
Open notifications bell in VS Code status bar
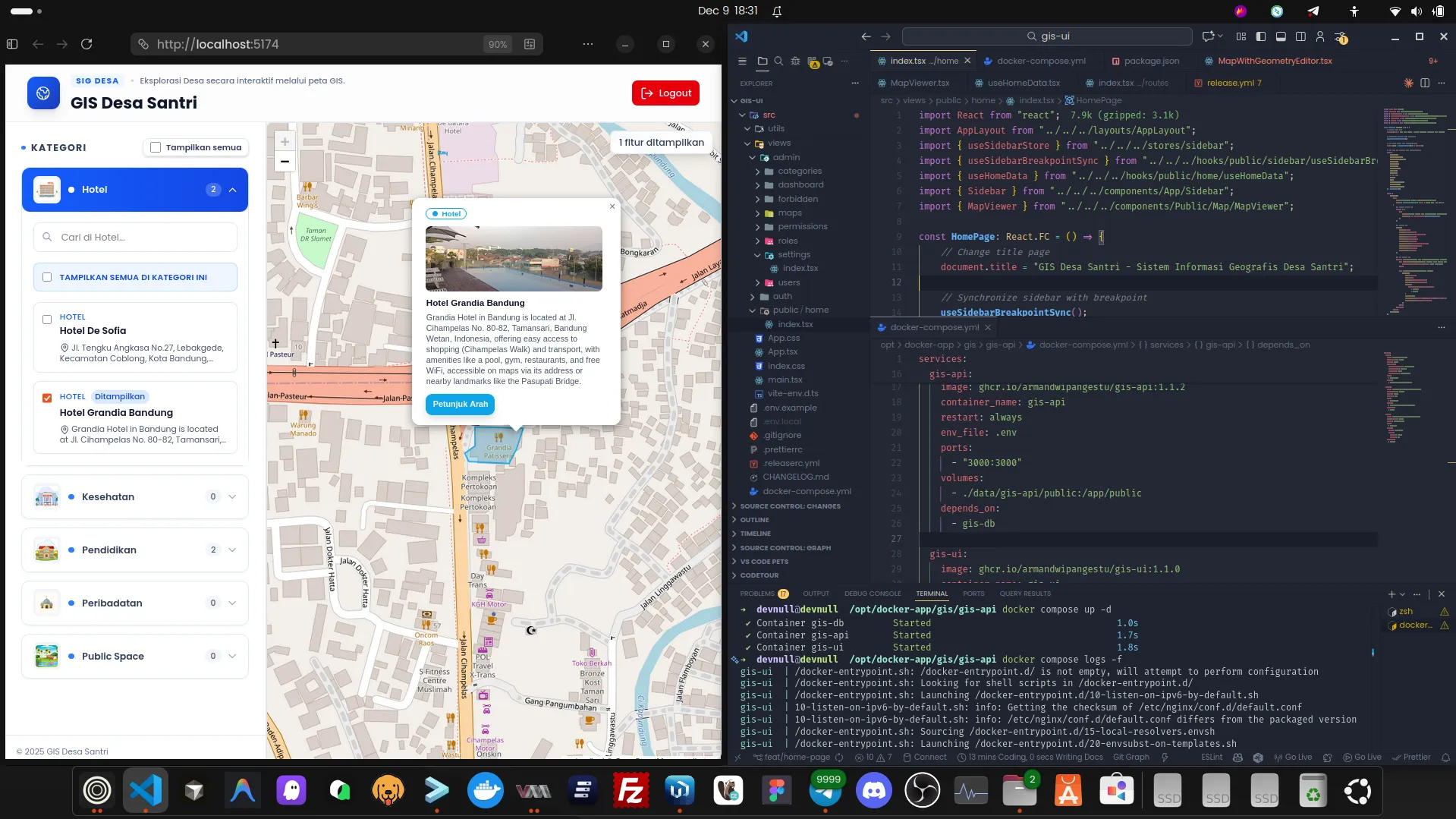pyautogui.click(x=1445, y=757)
